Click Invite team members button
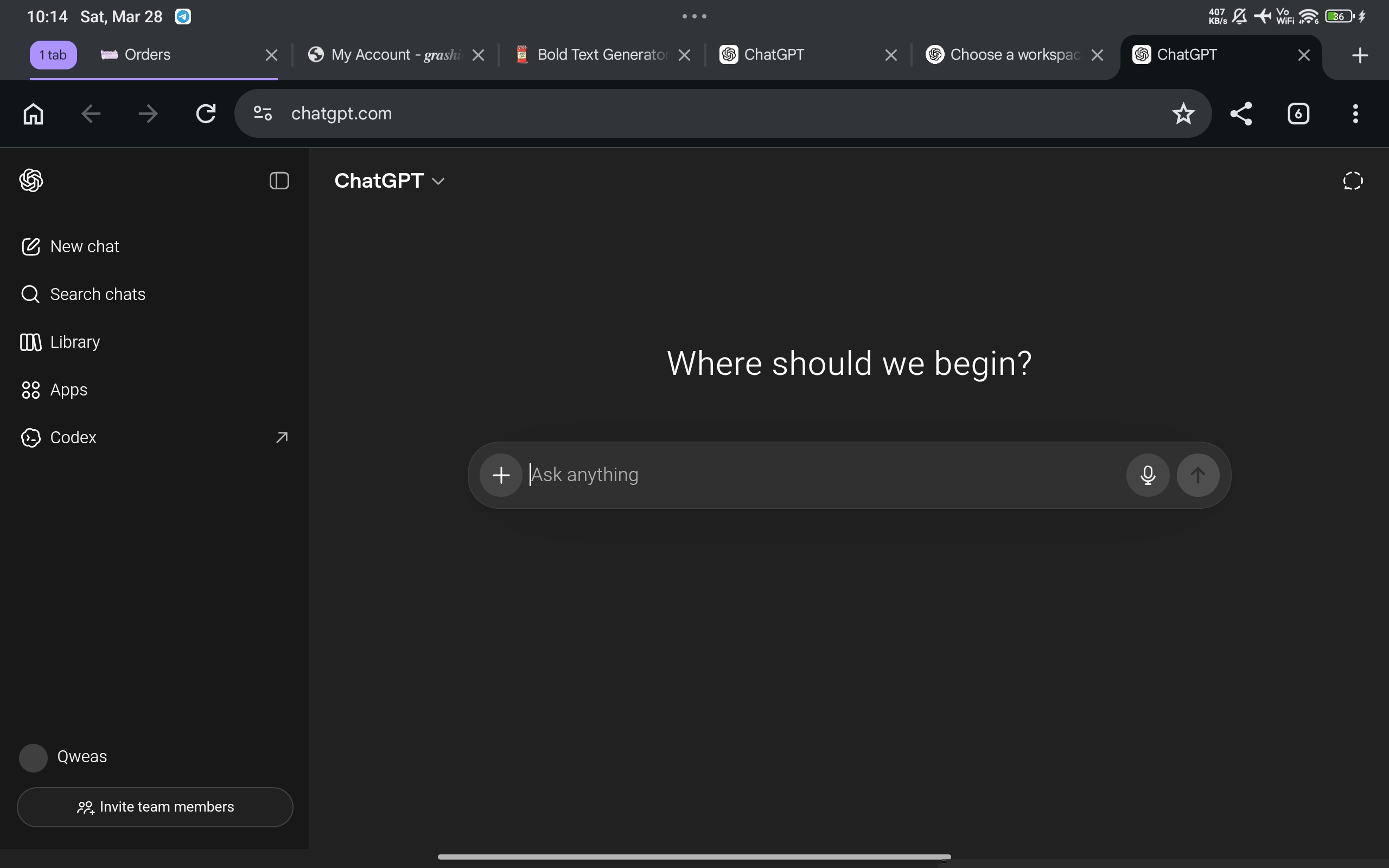This screenshot has height=868, width=1389. tap(155, 807)
